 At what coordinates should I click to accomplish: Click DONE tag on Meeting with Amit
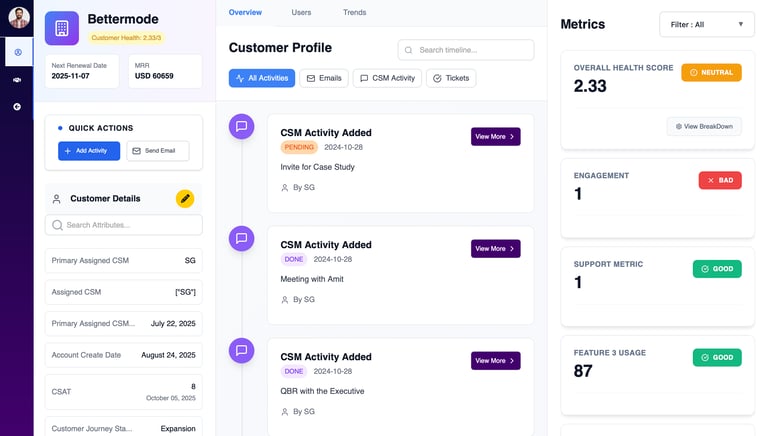point(294,259)
